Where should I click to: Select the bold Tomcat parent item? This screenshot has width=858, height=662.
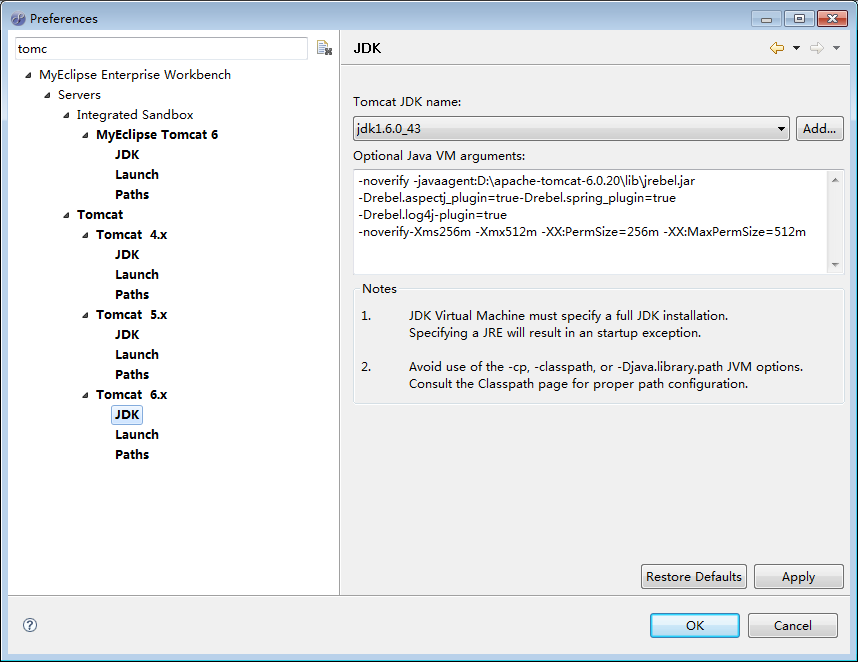pos(100,214)
